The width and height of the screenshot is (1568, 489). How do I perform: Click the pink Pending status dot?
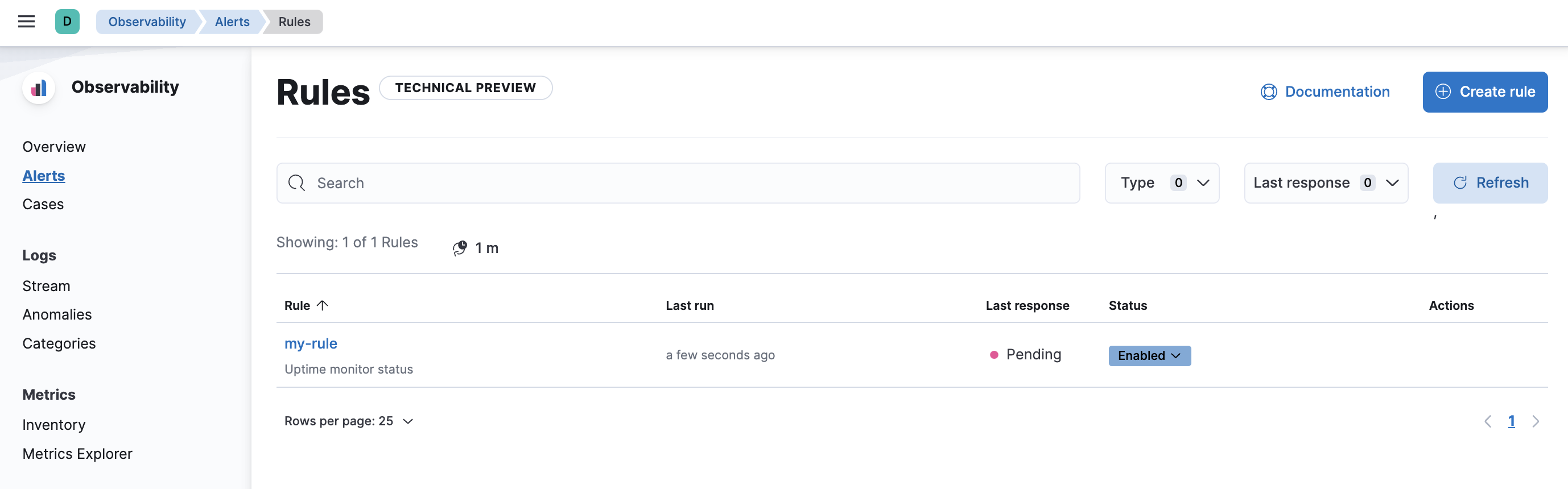993,354
